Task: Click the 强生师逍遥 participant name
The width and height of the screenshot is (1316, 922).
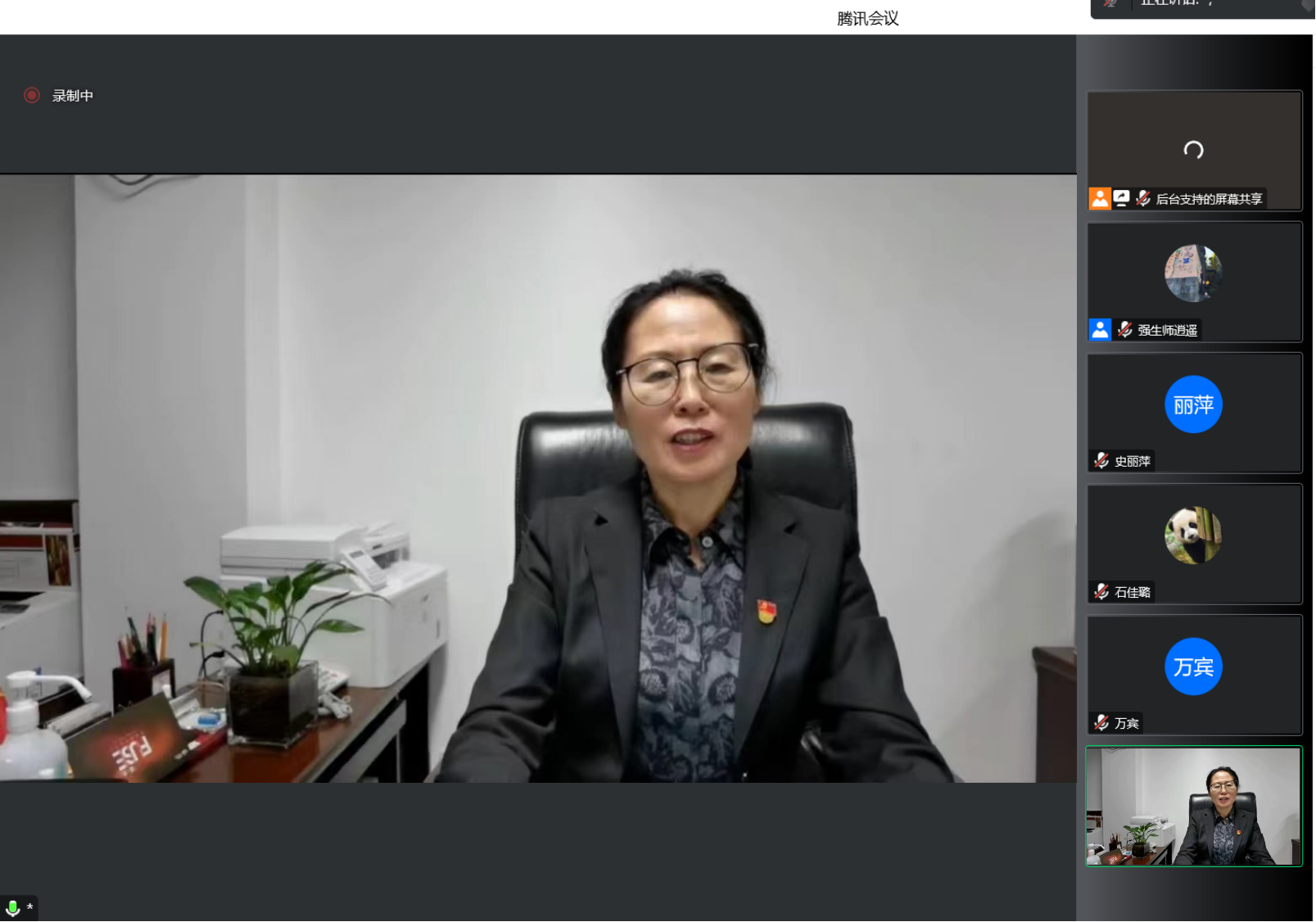Action: (x=1168, y=330)
